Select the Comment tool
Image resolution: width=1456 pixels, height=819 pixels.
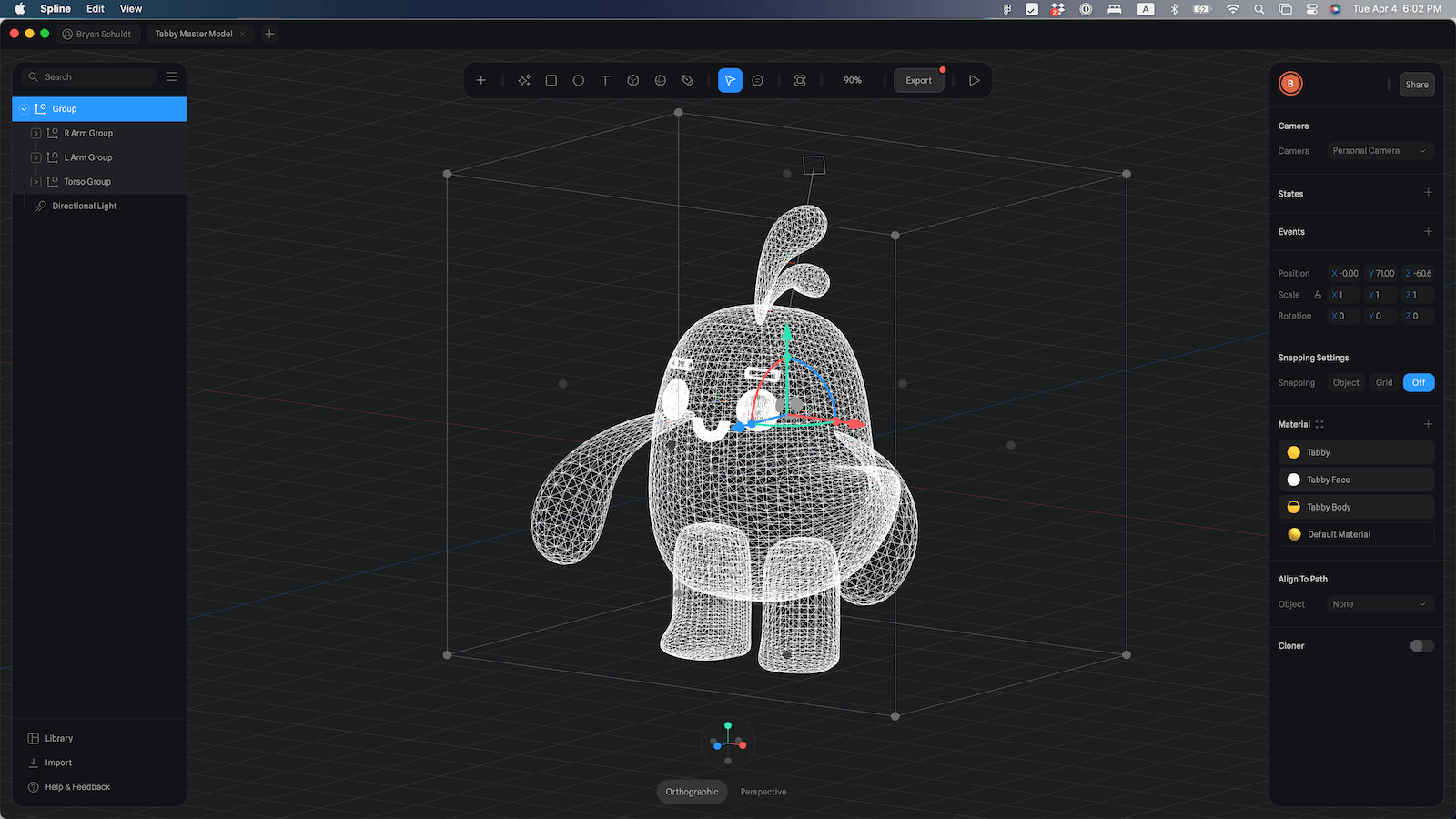pos(758,80)
